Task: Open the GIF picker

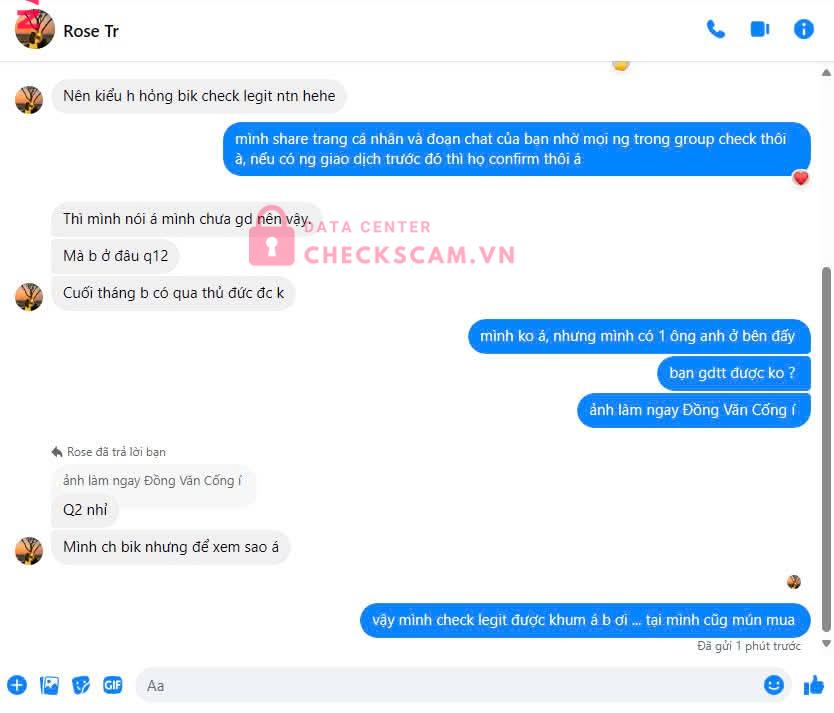Action: pyautogui.click(x=113, y=685)
